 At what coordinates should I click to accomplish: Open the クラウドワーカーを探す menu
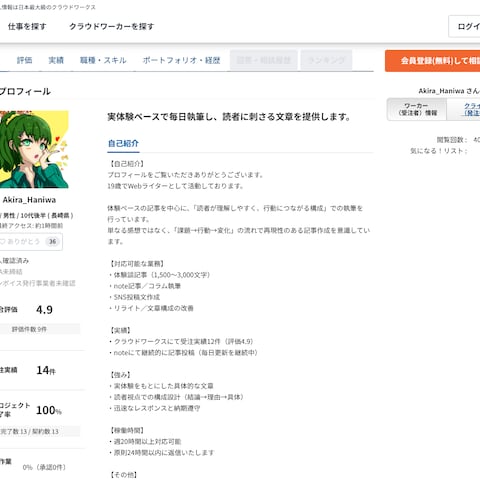point(111,27)
